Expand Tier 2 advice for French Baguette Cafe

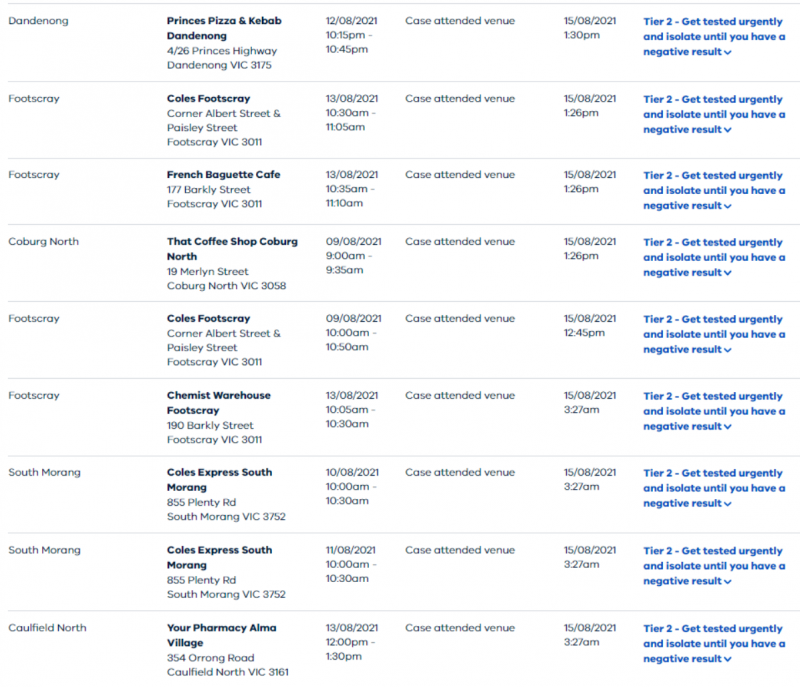713,190
